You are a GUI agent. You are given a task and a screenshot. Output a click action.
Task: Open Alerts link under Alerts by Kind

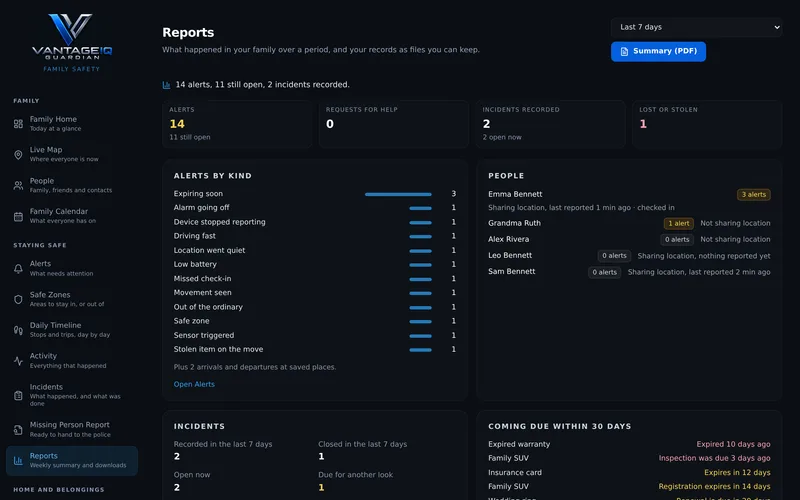click(194, 384)
